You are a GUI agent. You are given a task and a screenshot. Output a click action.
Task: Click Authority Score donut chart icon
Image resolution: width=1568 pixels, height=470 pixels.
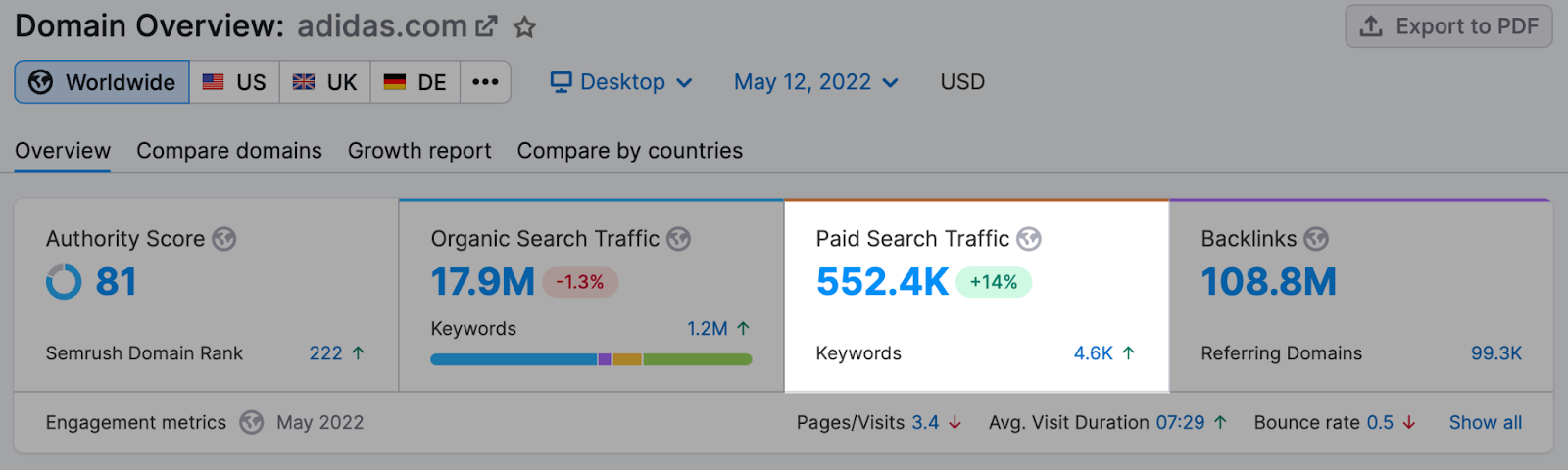[64, 282]
